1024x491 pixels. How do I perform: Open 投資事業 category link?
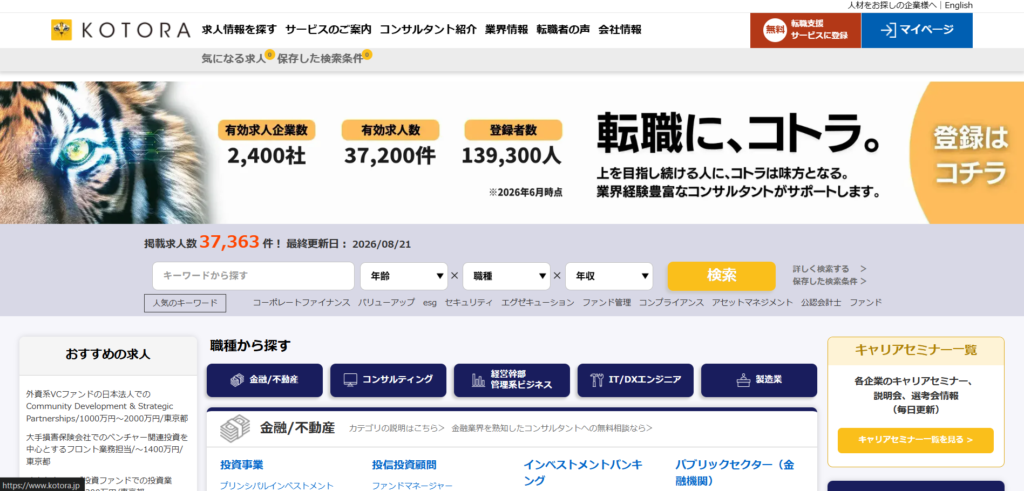click(242, 465)
